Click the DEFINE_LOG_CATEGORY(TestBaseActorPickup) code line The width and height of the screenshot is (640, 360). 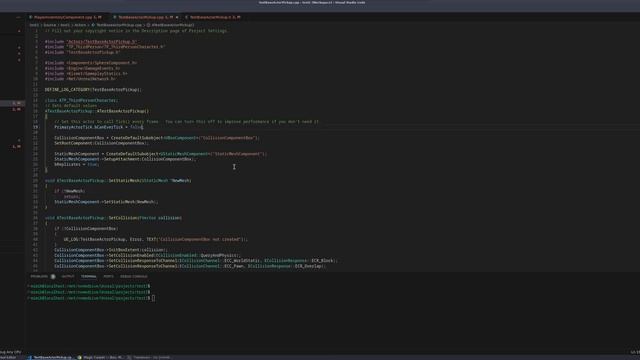[x=93, y=89]
